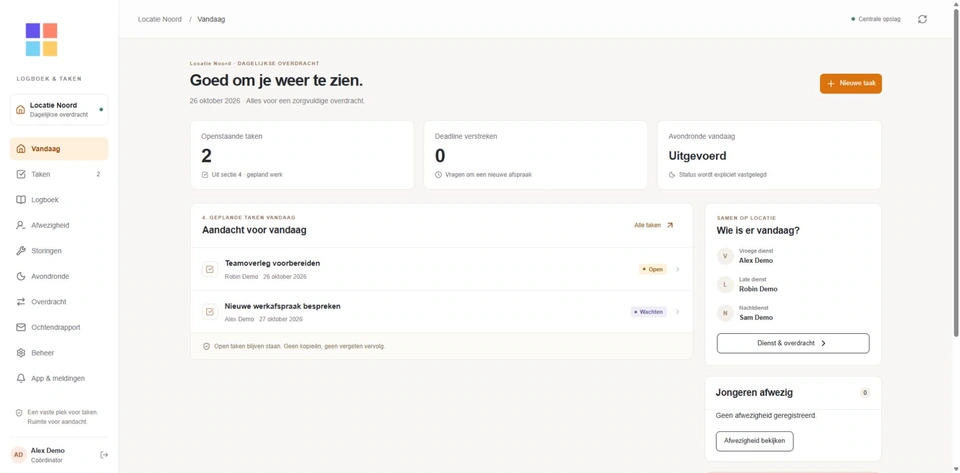Click the V avatar for Vroege dienst

click(x=725, y=256)
